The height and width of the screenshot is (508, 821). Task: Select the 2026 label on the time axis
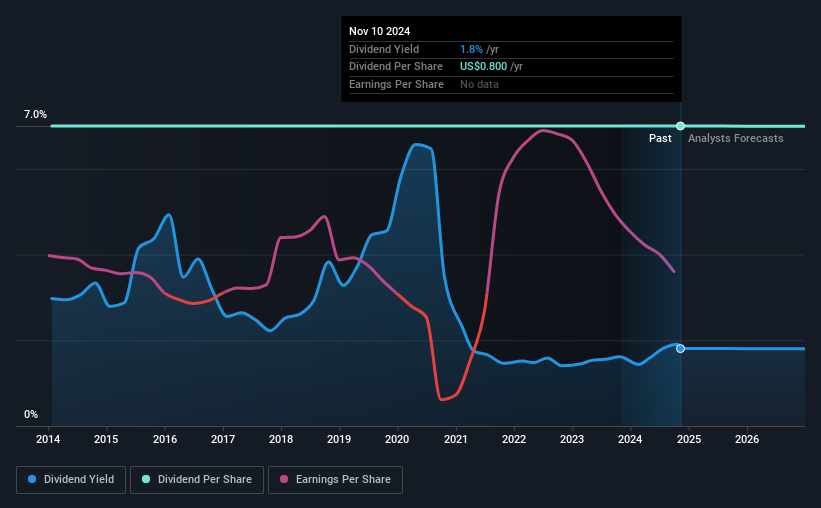pos(747,439)
